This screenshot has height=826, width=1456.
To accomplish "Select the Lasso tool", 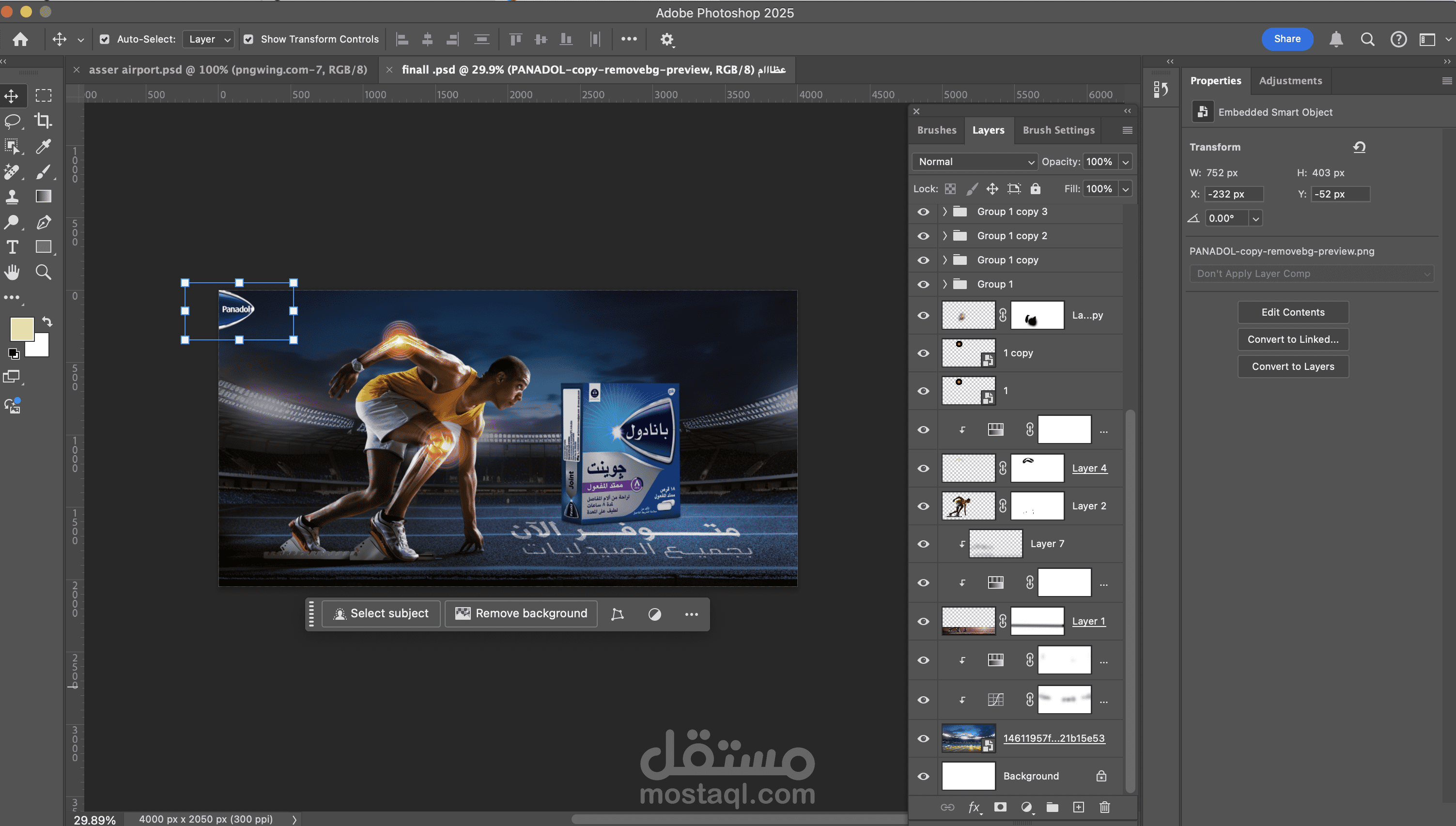I will (x=12, y=120).
